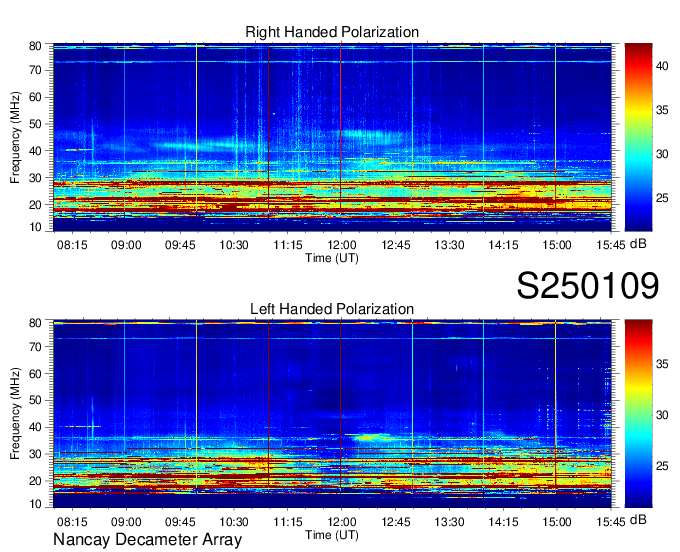This screenshot has height=552, width=680.
Task: Click the Nancay Decameter Array caption
Action: tap(147, 540)
